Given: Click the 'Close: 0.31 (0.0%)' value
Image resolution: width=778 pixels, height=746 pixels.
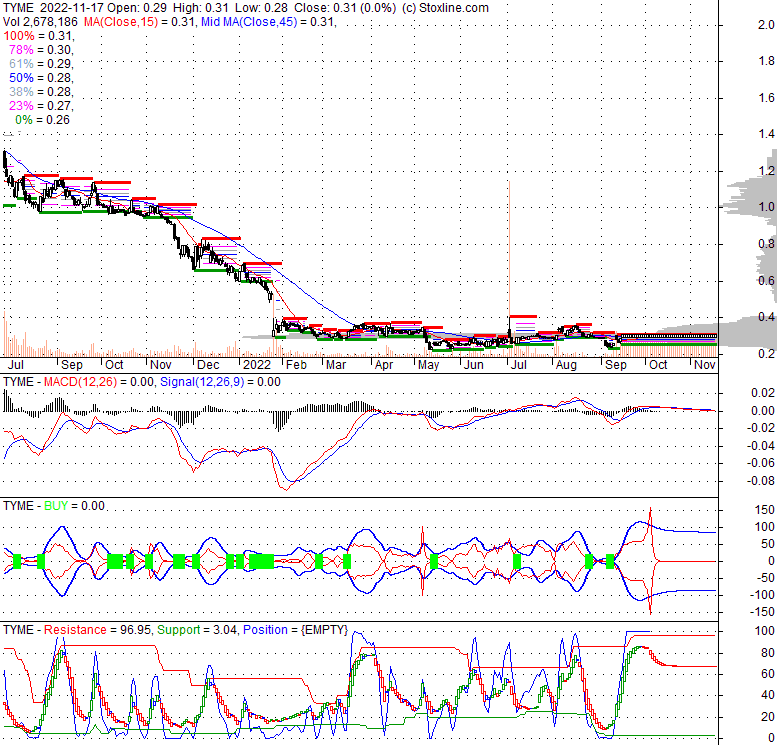Looking at the screenshot, I should [345, 8].
